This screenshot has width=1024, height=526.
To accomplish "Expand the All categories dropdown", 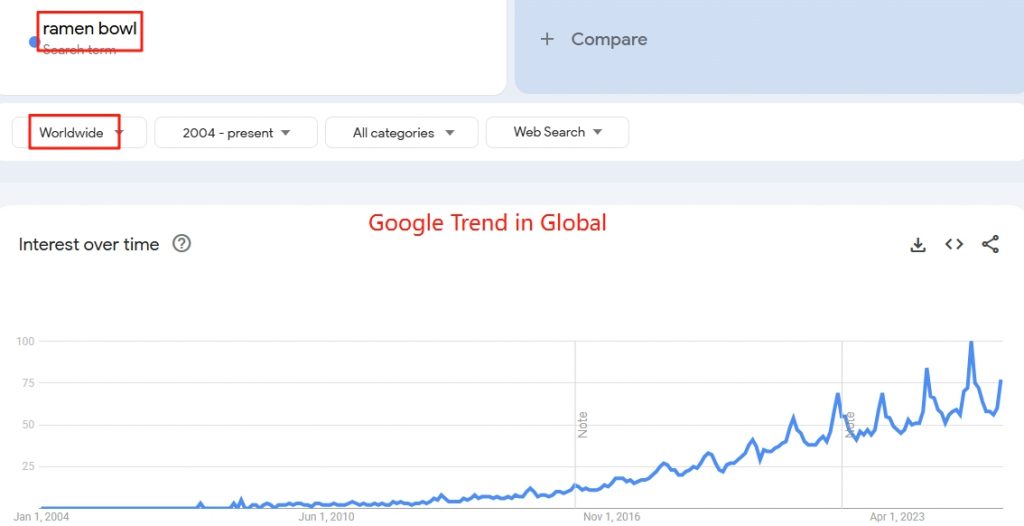I will 402,133.
